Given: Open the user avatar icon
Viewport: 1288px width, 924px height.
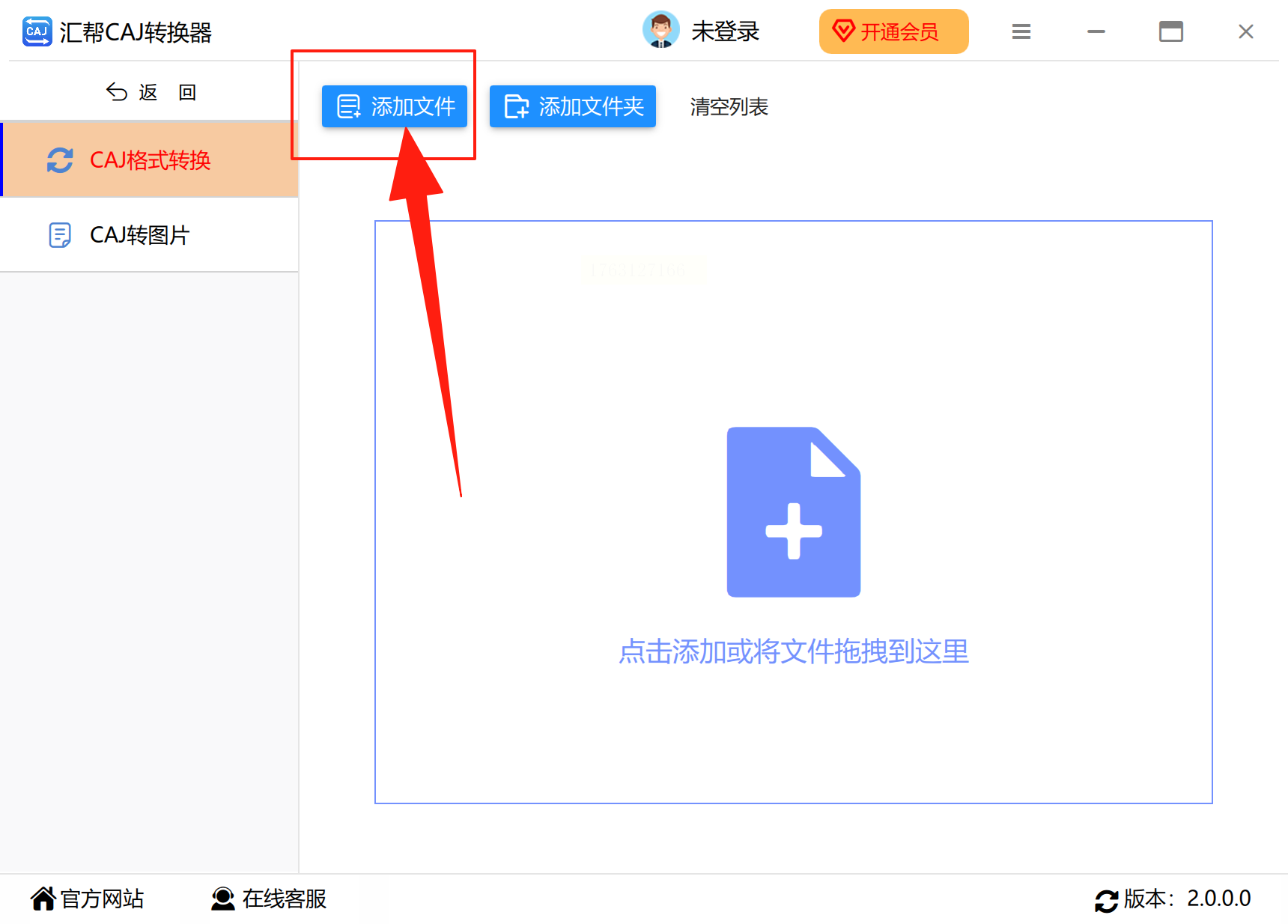Looking at the screenshot, I should (660, 31).
